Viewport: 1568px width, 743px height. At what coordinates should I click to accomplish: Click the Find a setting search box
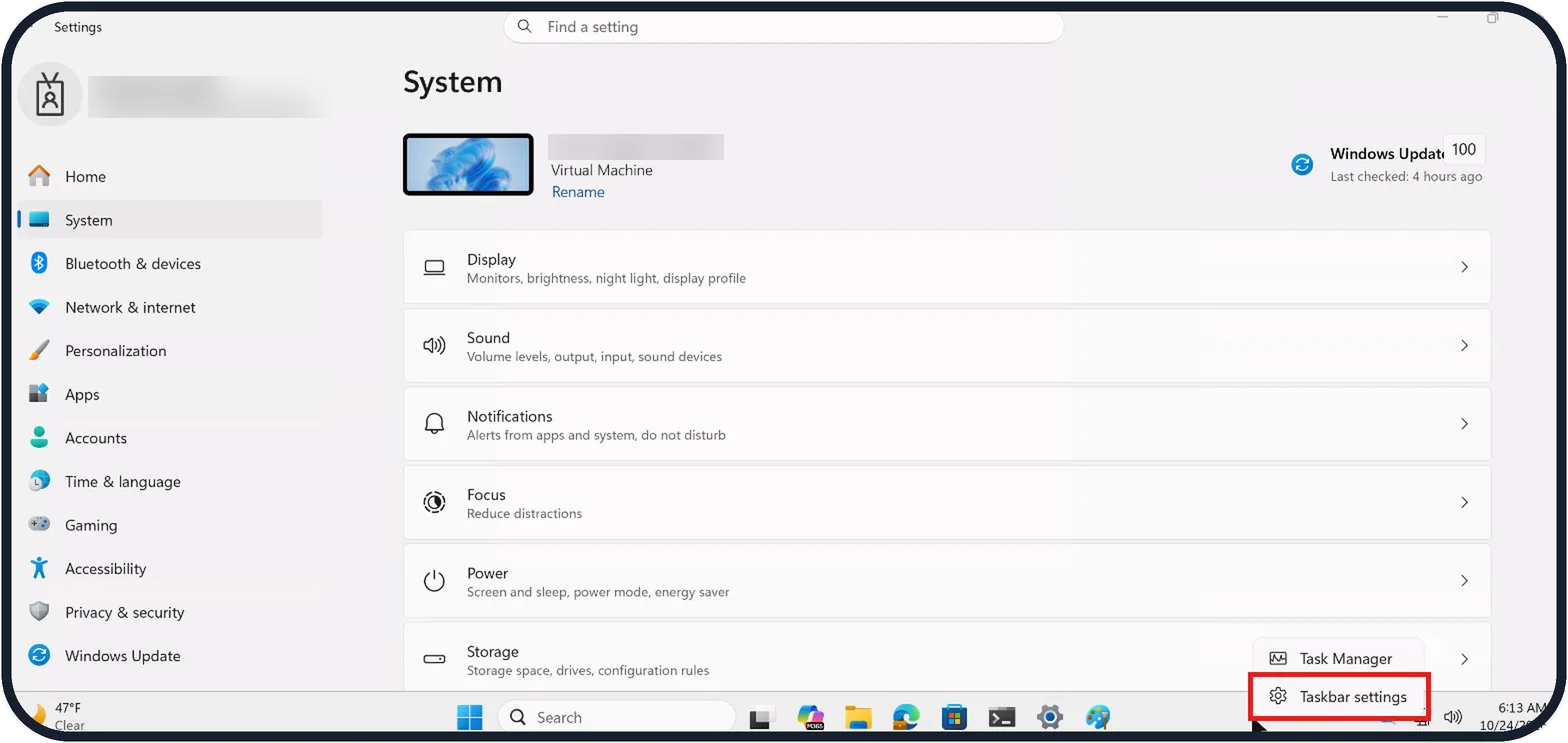784,27
